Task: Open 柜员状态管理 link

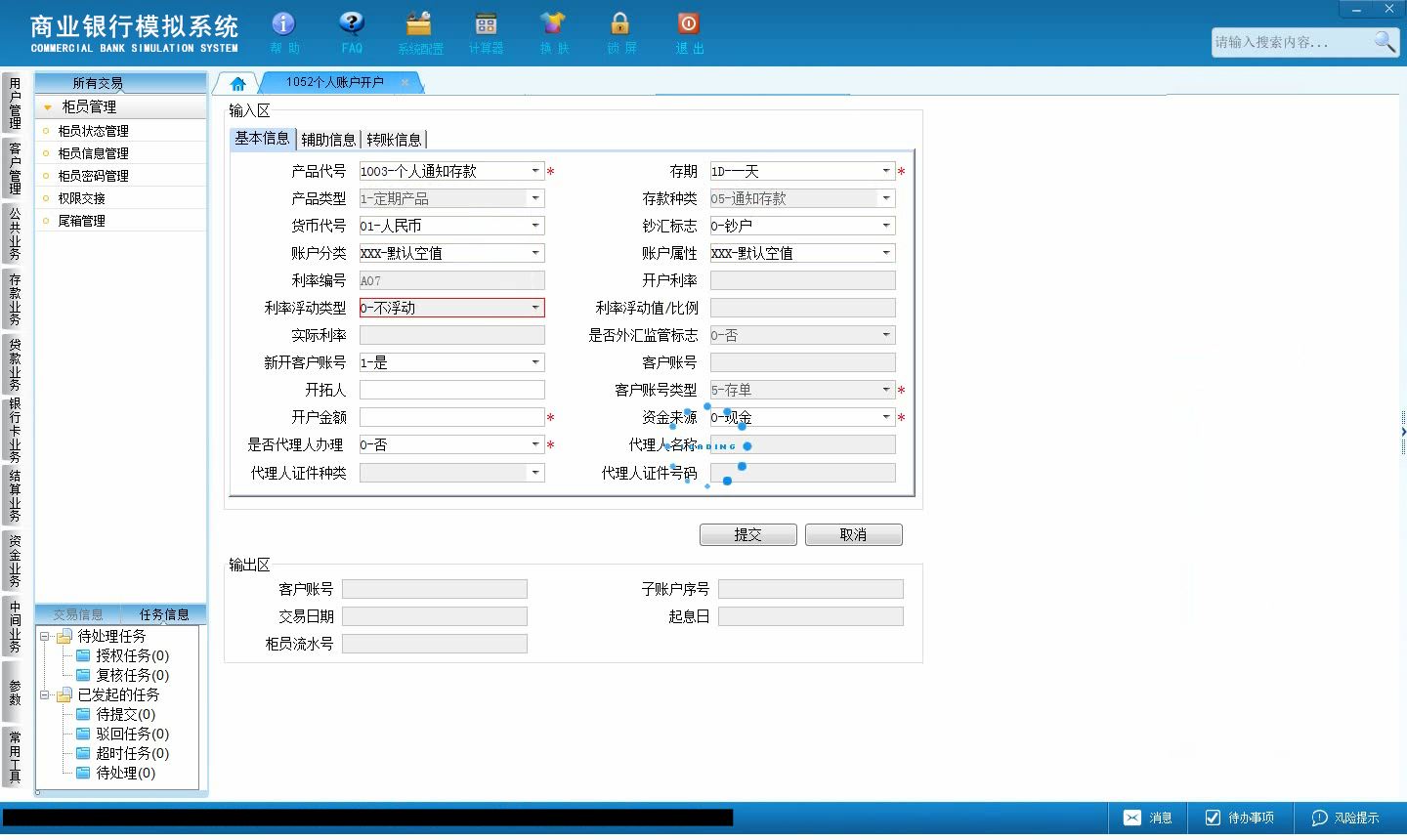Action: tap(93, 131)
